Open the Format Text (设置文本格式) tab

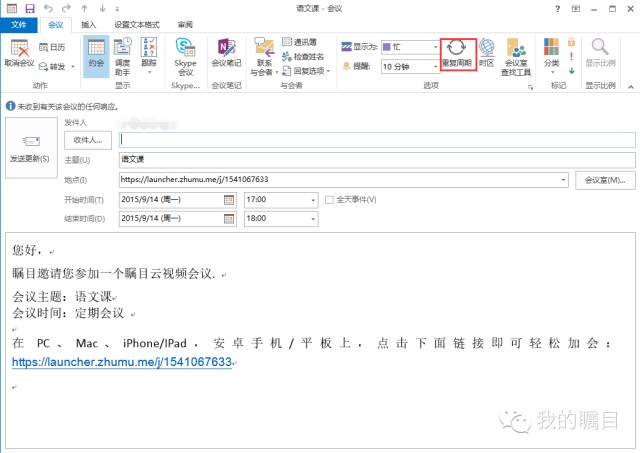click(137, 25)
